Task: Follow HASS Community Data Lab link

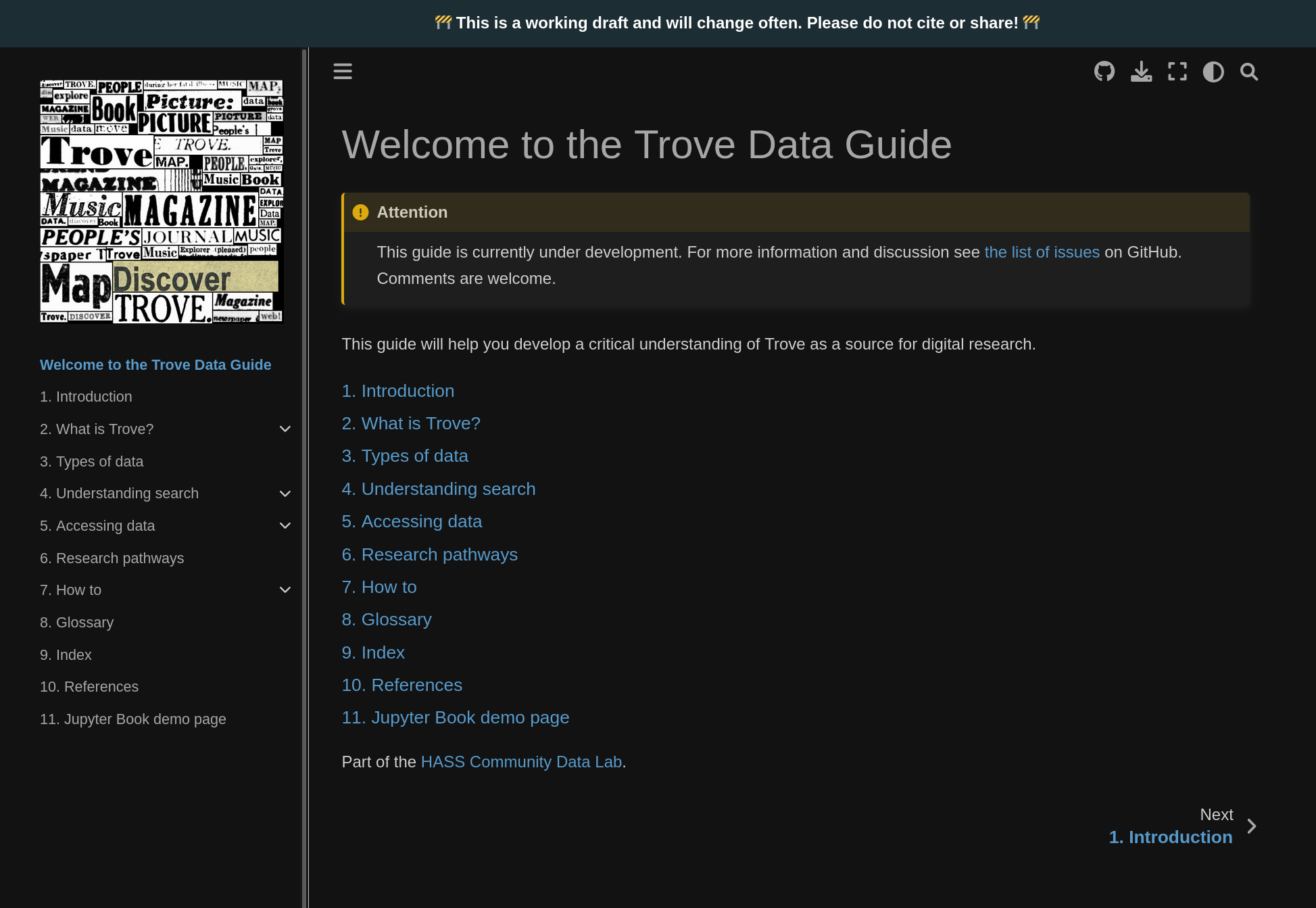Action: 520,762
